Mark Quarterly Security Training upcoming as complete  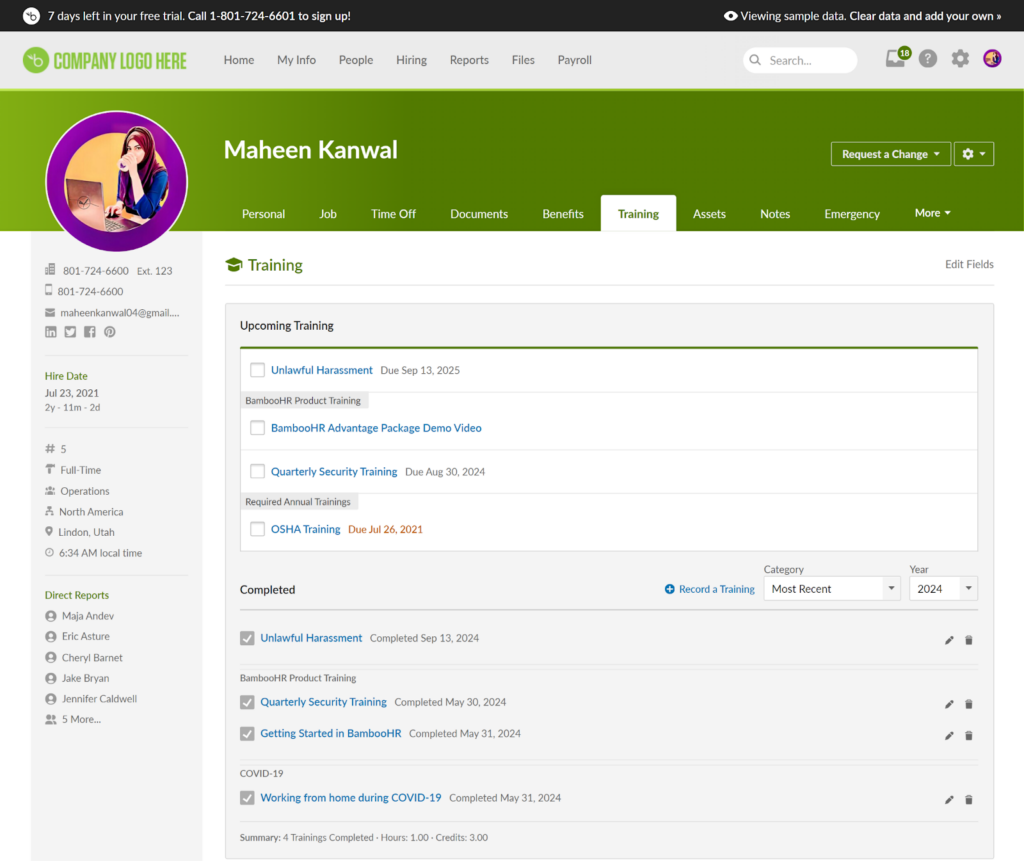(x=258, y=472)
